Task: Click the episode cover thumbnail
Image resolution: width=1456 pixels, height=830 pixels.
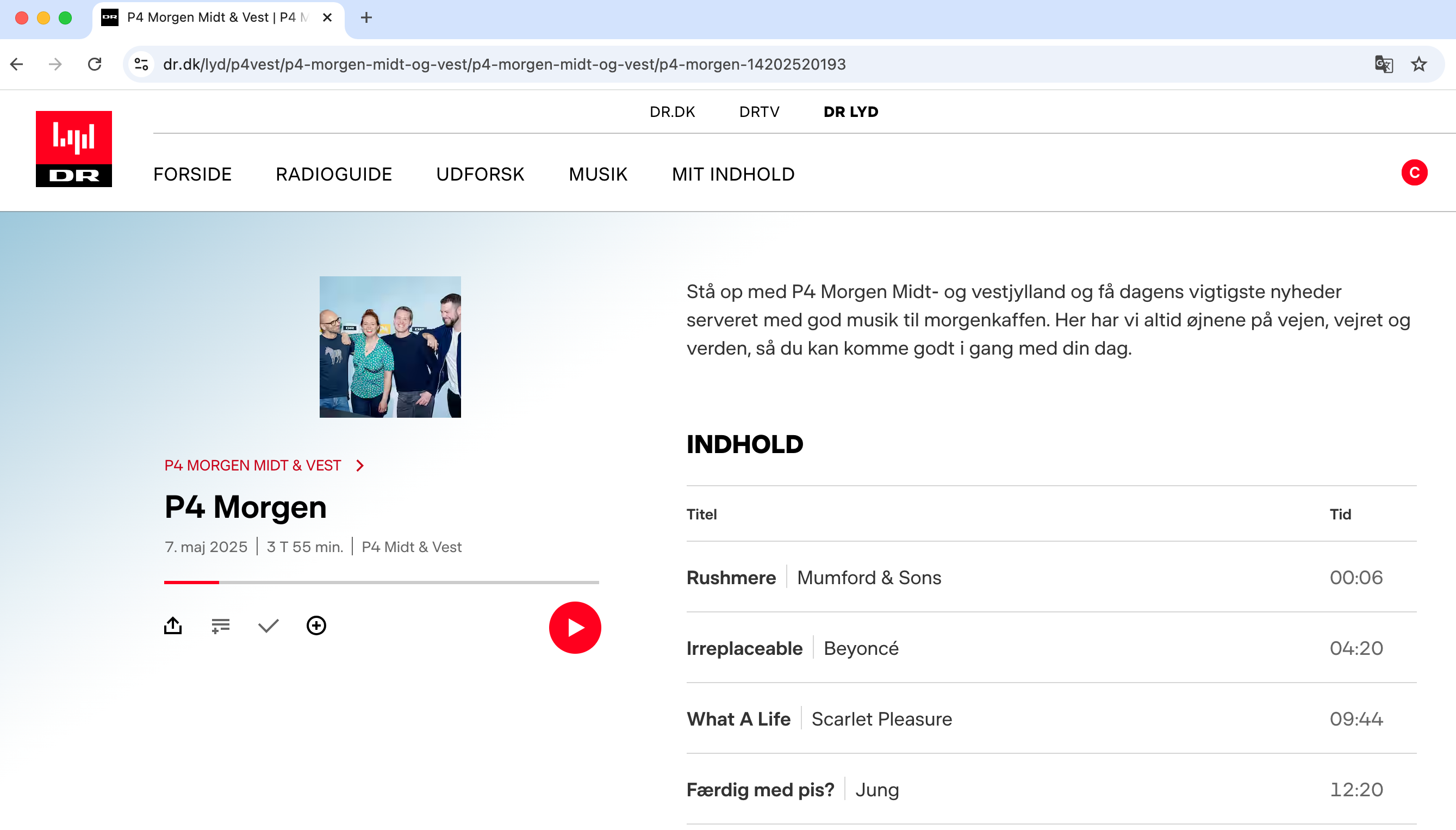Action: [390, 347]
